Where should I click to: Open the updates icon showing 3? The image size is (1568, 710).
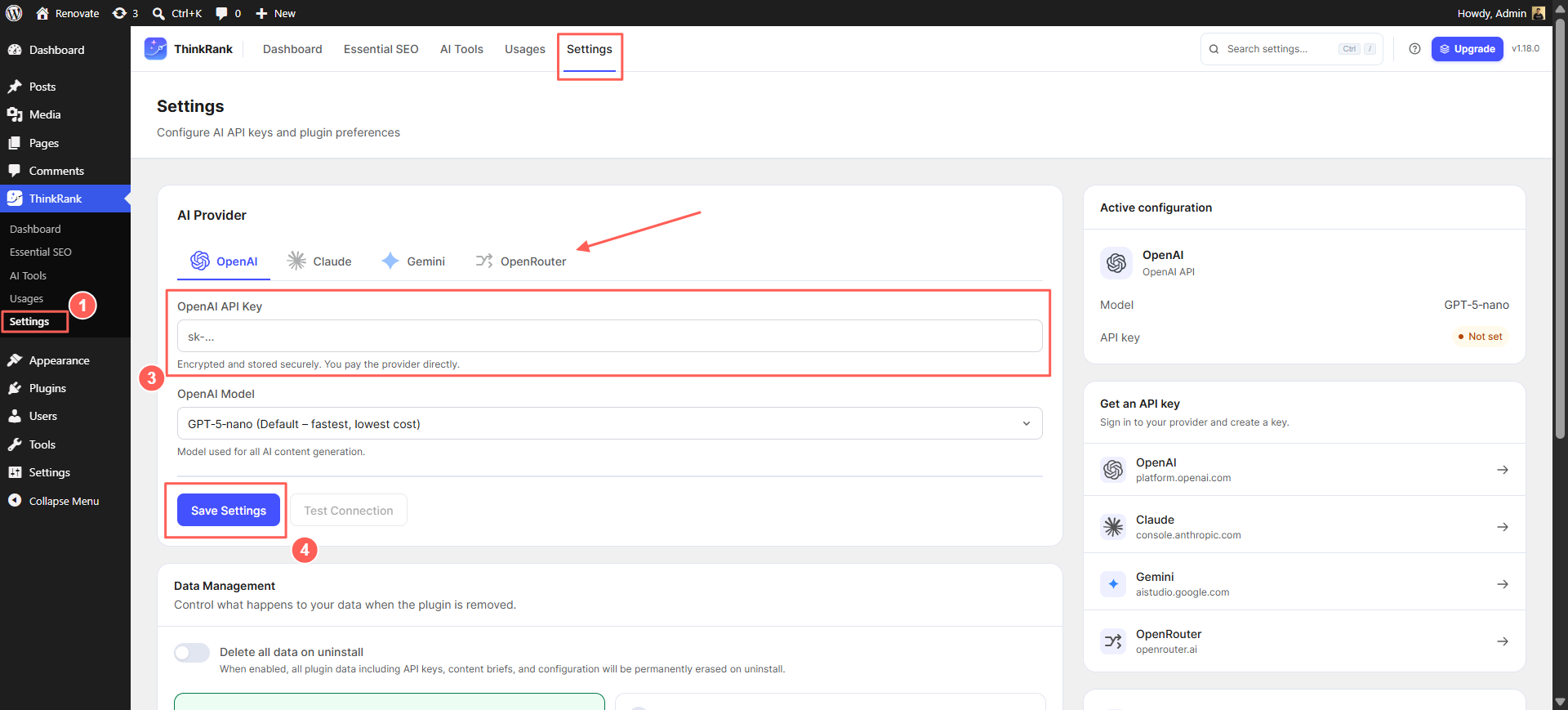pos(125,13)
